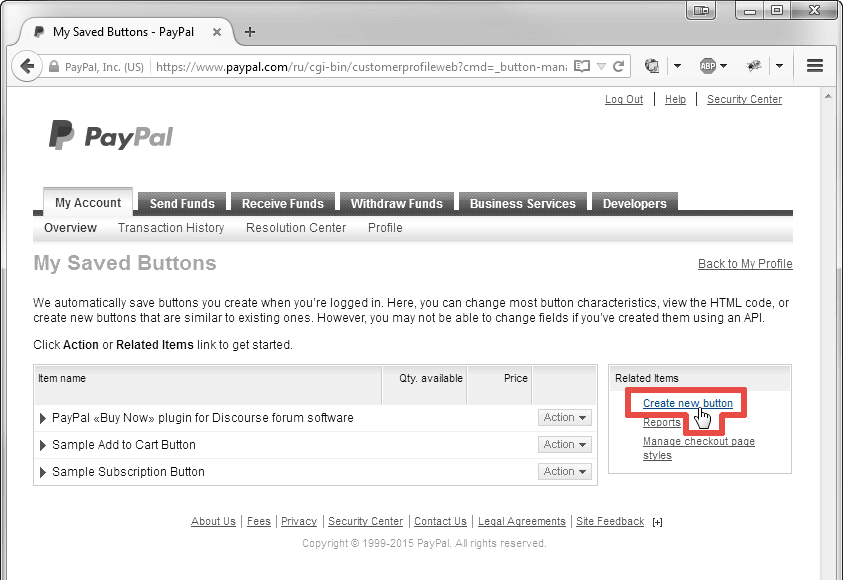Switch to the Receive Funds tab
Image resolution: width=843 pixels, height=580 pixels.
283,204
